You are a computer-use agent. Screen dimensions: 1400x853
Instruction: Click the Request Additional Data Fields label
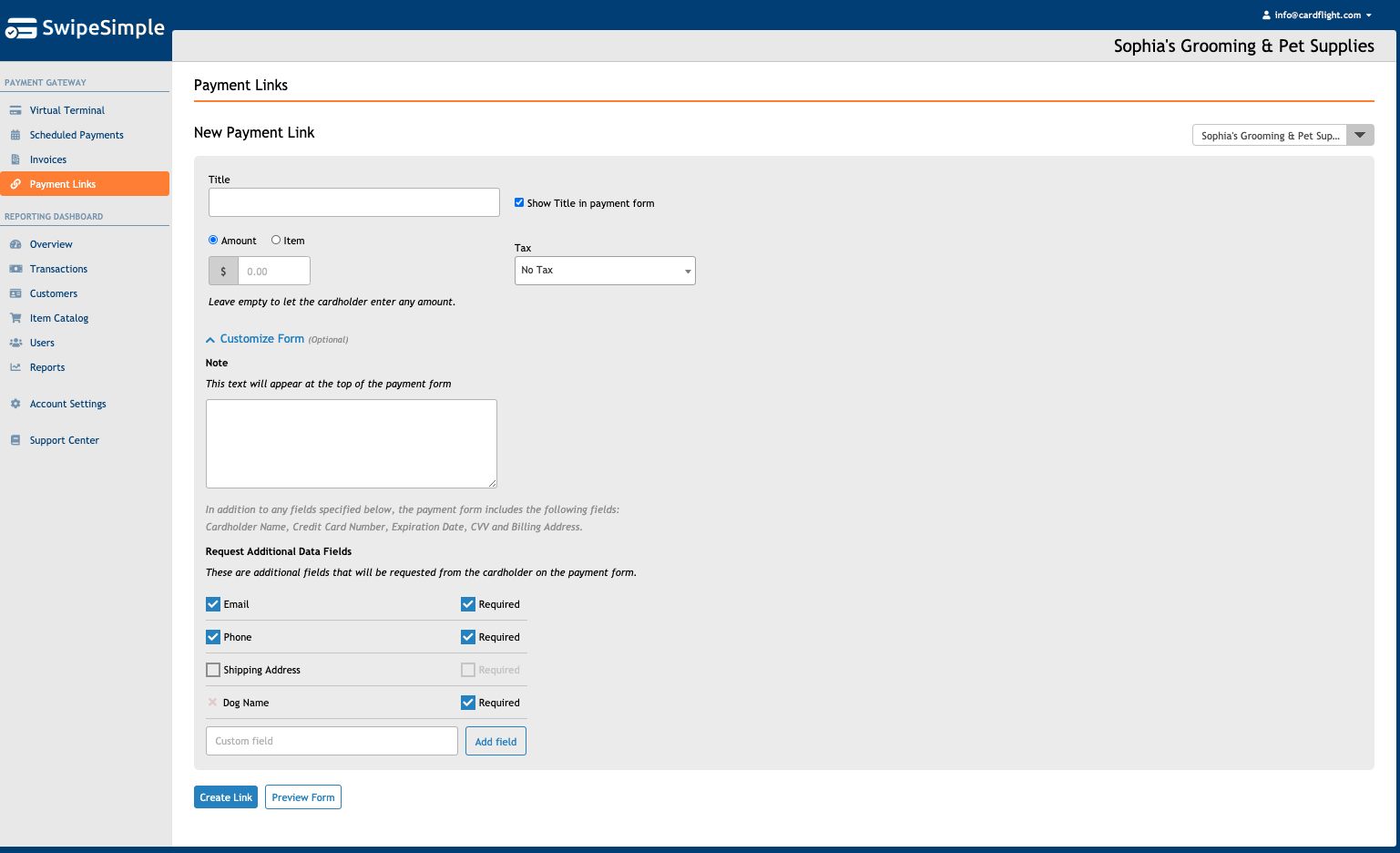click(279, 551)
